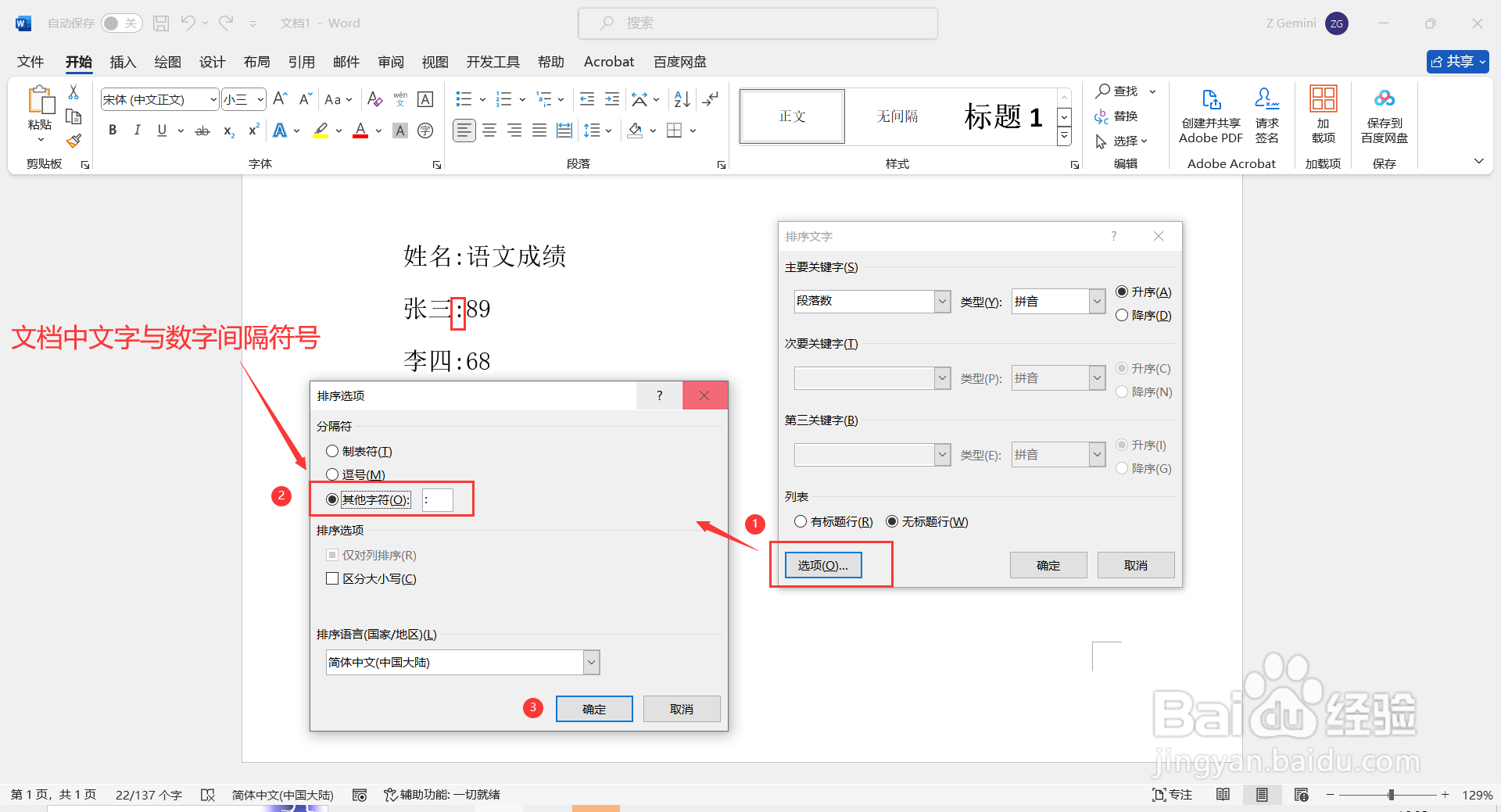Click the 保存到百度网盘 icon

click(1383, 116)
